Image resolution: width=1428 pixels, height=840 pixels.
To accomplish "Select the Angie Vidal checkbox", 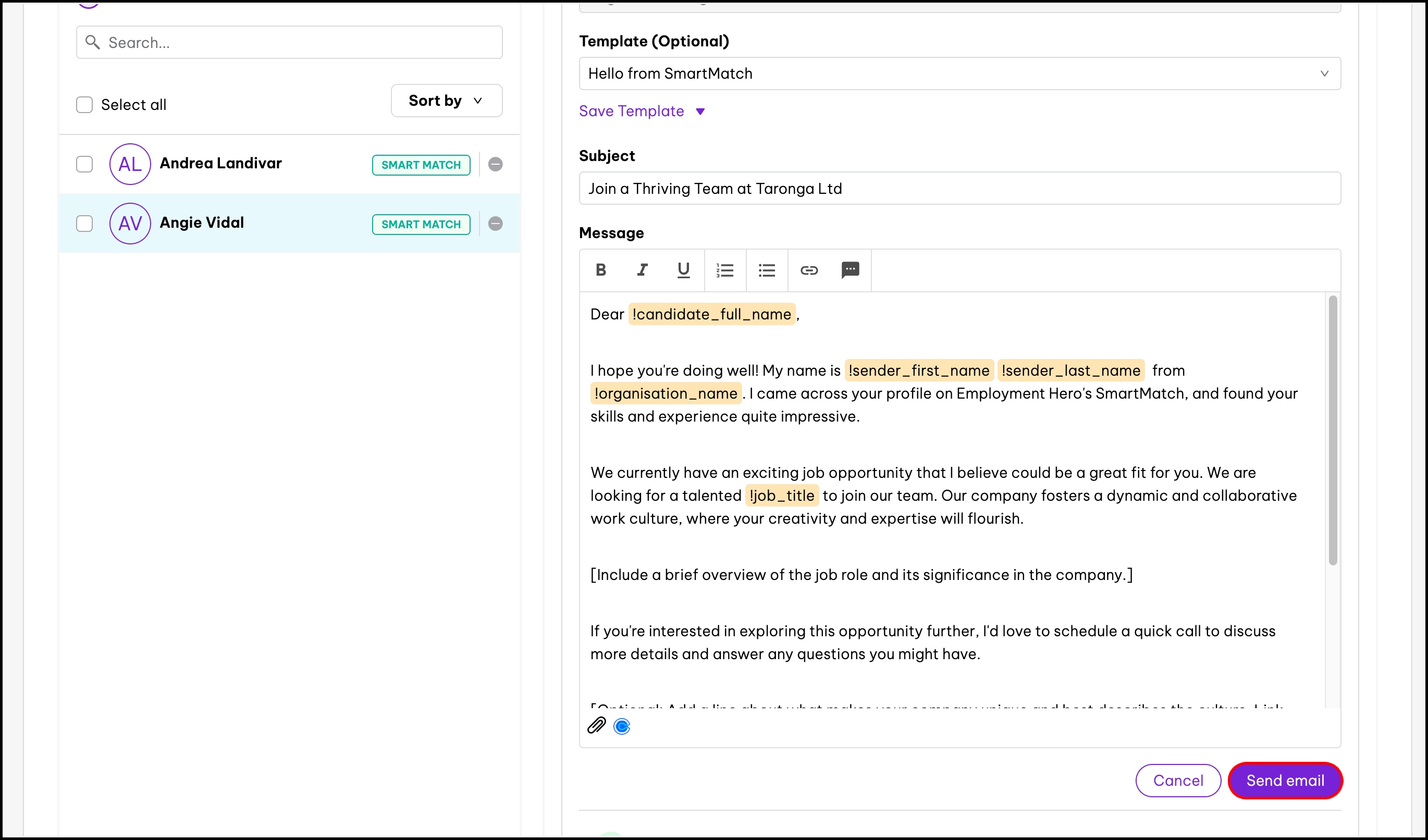I will (x=84, y=224).
